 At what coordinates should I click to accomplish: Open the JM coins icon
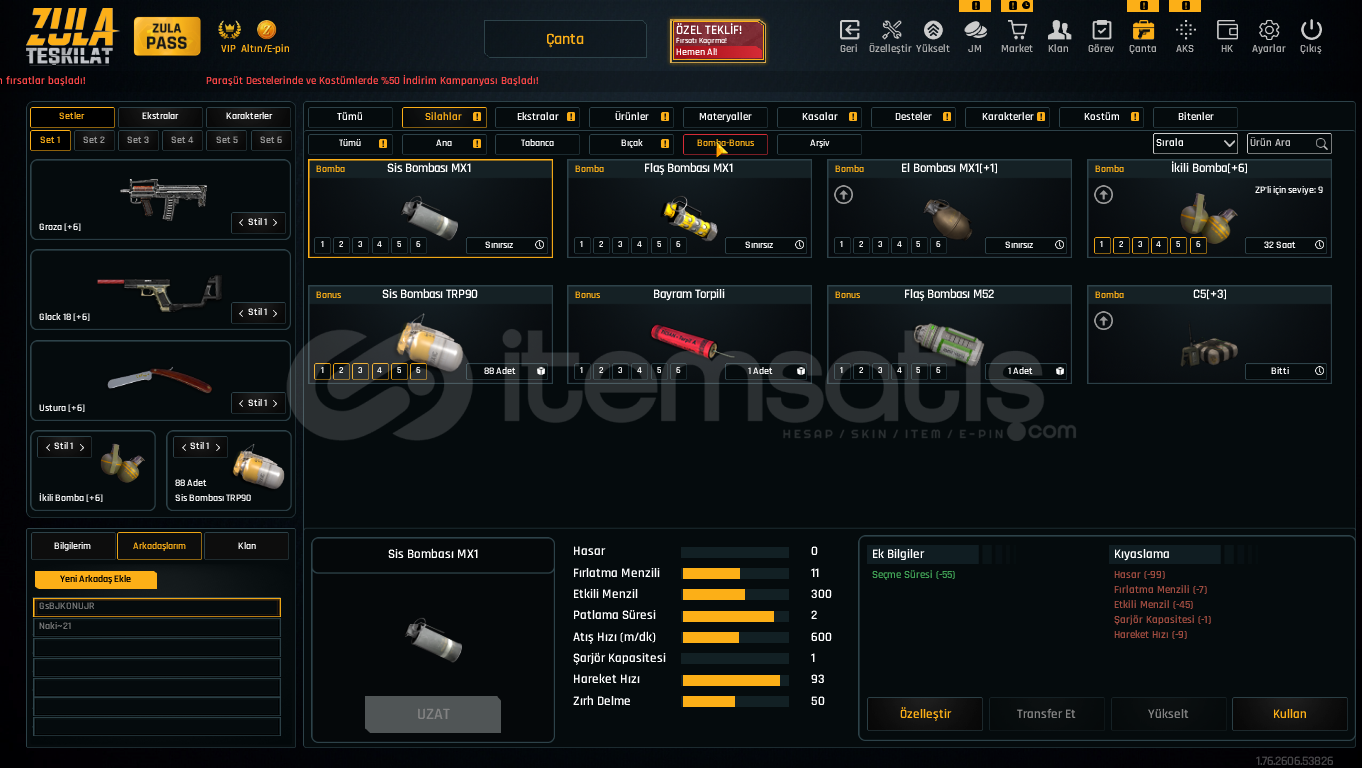click(974, 30)
